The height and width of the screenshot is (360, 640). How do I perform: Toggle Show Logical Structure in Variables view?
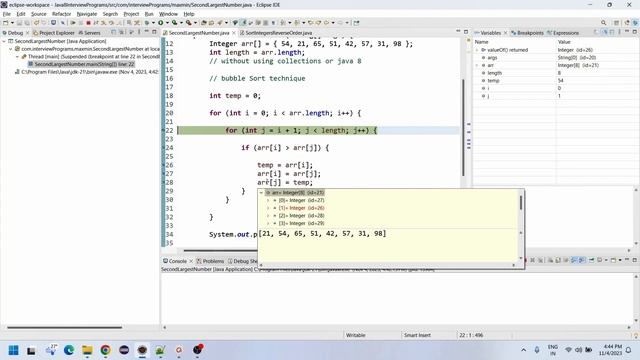[x=605, y=32]
